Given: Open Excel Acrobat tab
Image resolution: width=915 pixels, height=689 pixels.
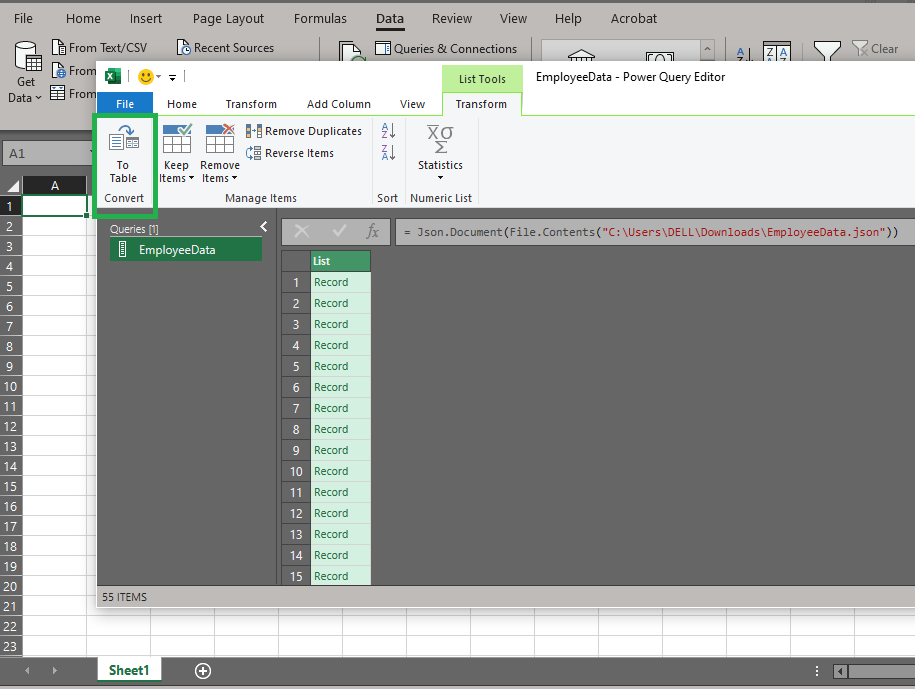Looking at the screenshot, I should (634, 19).
